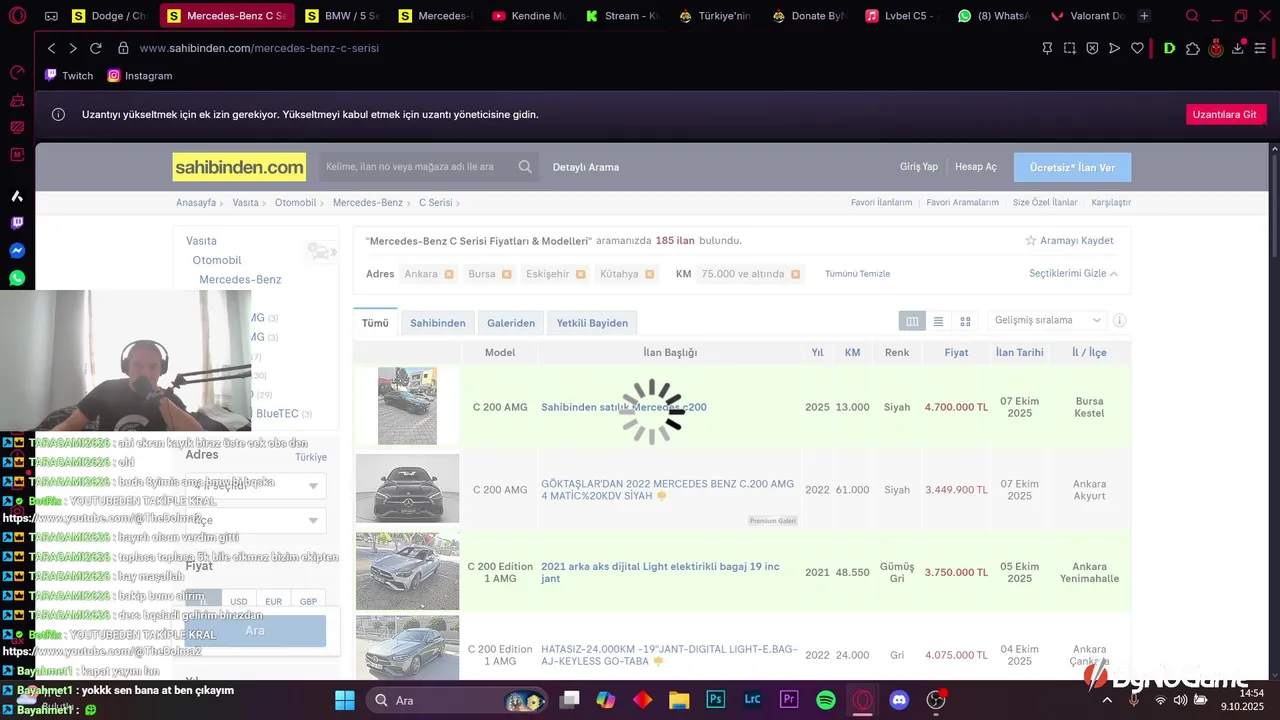The image size is (1280, 720).
Task: Open WhatsApp in the Opera sidebar
Action: coord(17,278)
